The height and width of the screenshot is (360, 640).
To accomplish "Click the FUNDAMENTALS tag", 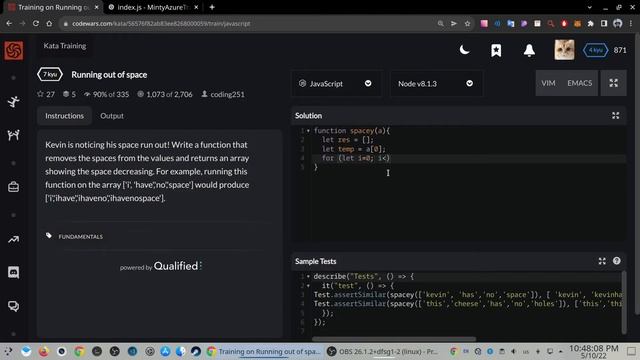I will click(80, 237).
